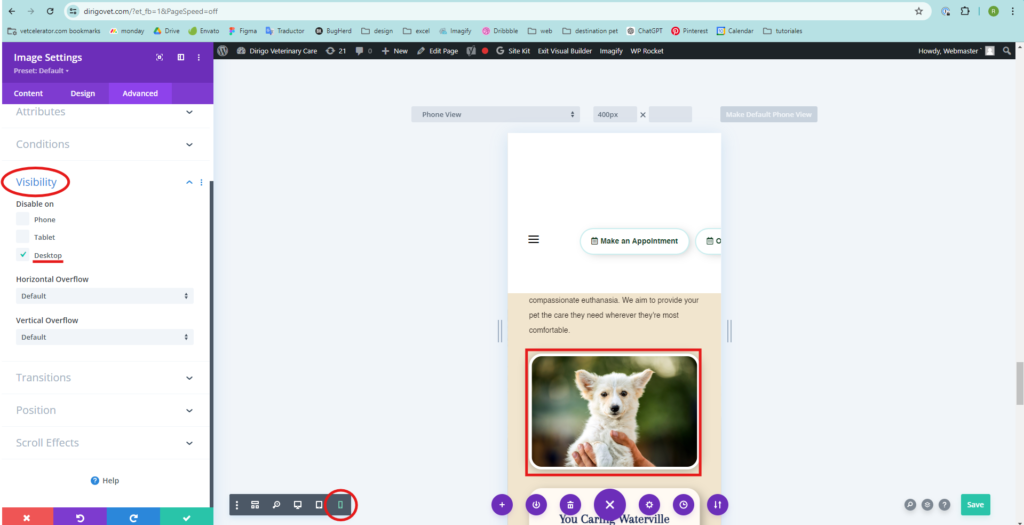
Task: Expand the Scroll Effects section
Action: [105, 442]
